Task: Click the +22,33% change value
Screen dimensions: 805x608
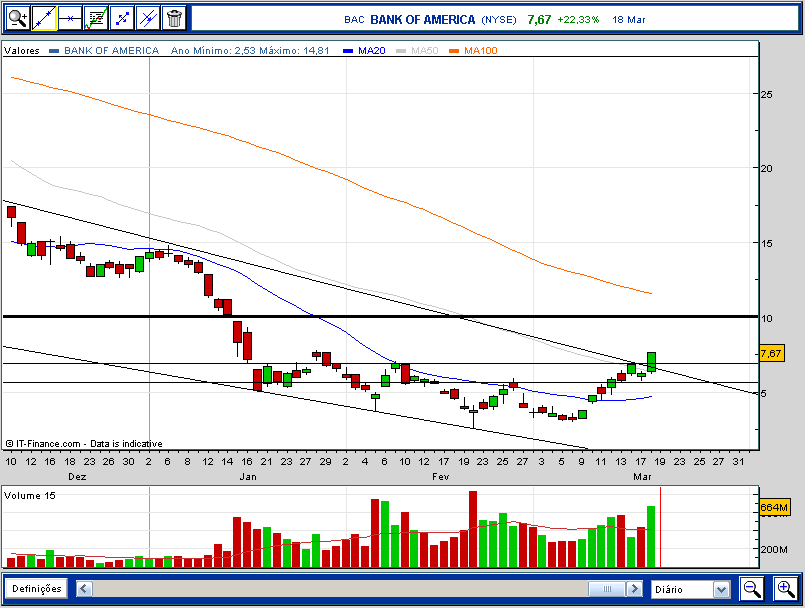Action: tap(578, 20)
